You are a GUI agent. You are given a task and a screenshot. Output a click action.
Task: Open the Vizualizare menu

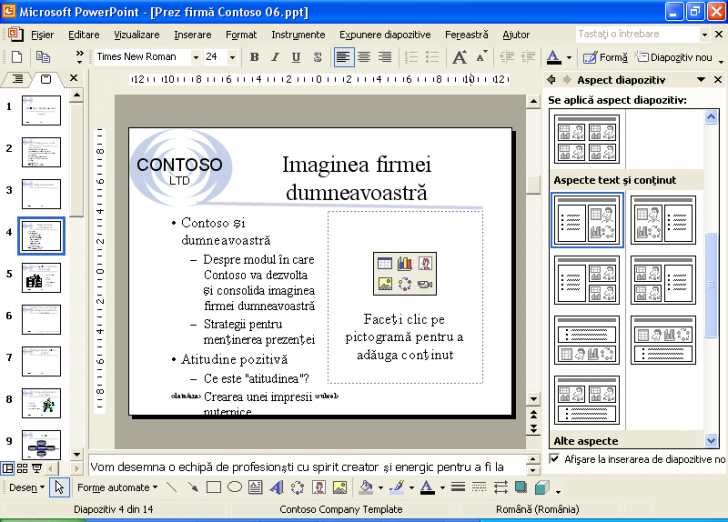coord(136,35)
